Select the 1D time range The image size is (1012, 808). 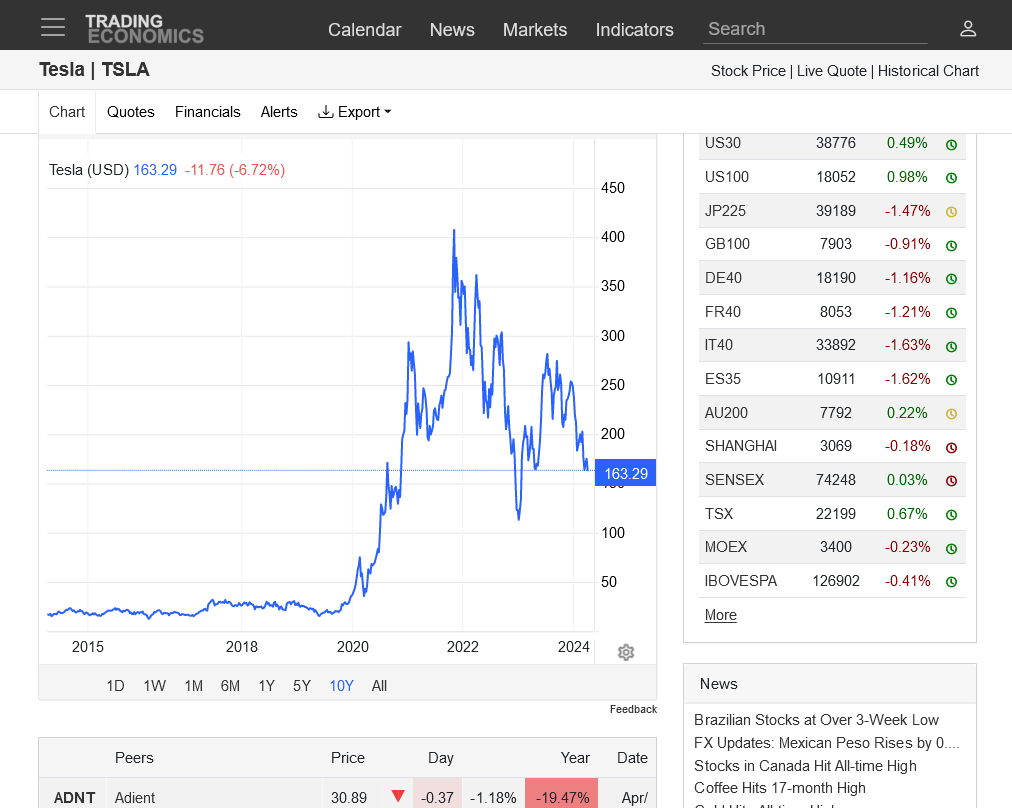[115, 686]
